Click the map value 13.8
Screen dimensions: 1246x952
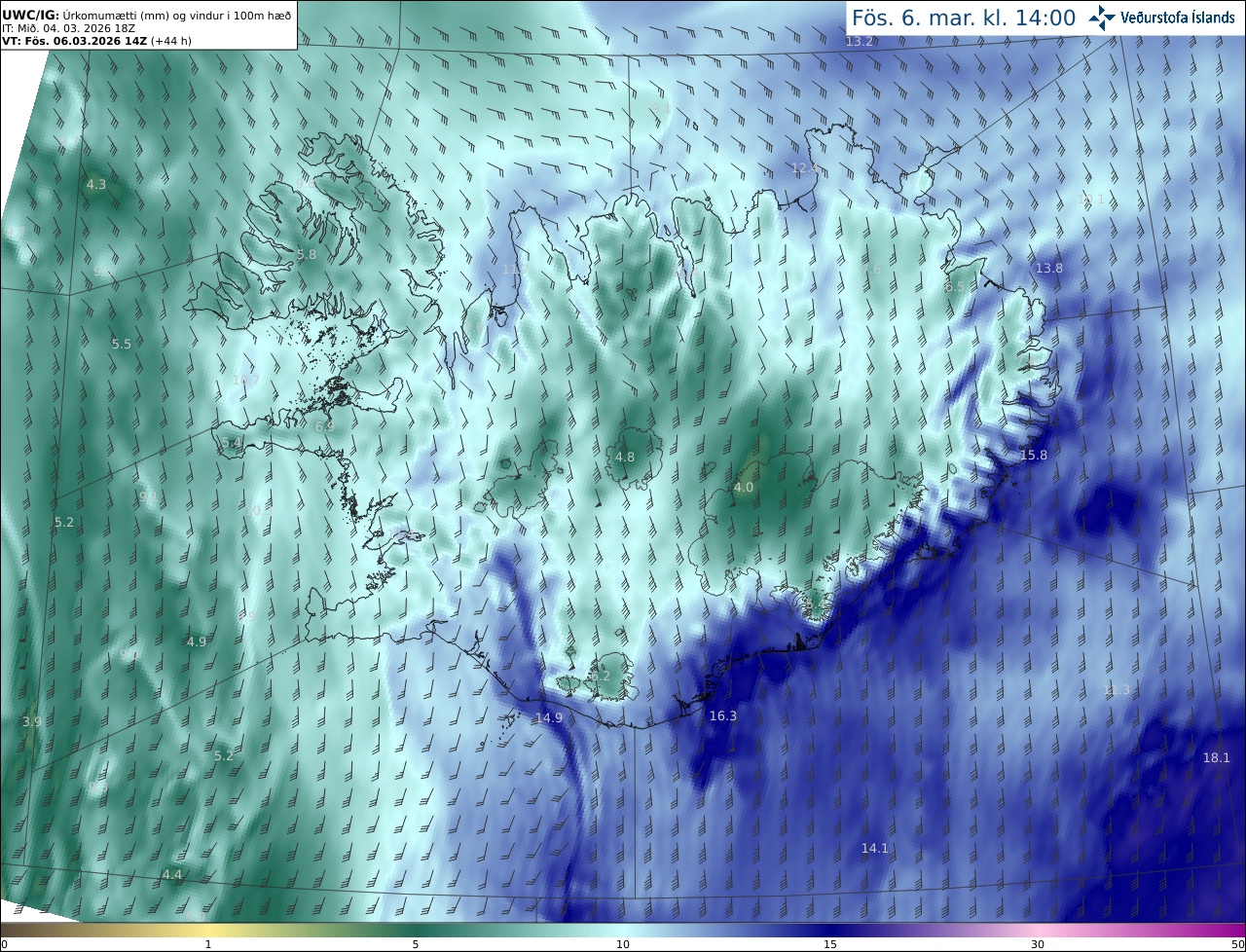tap(1048, 268)
